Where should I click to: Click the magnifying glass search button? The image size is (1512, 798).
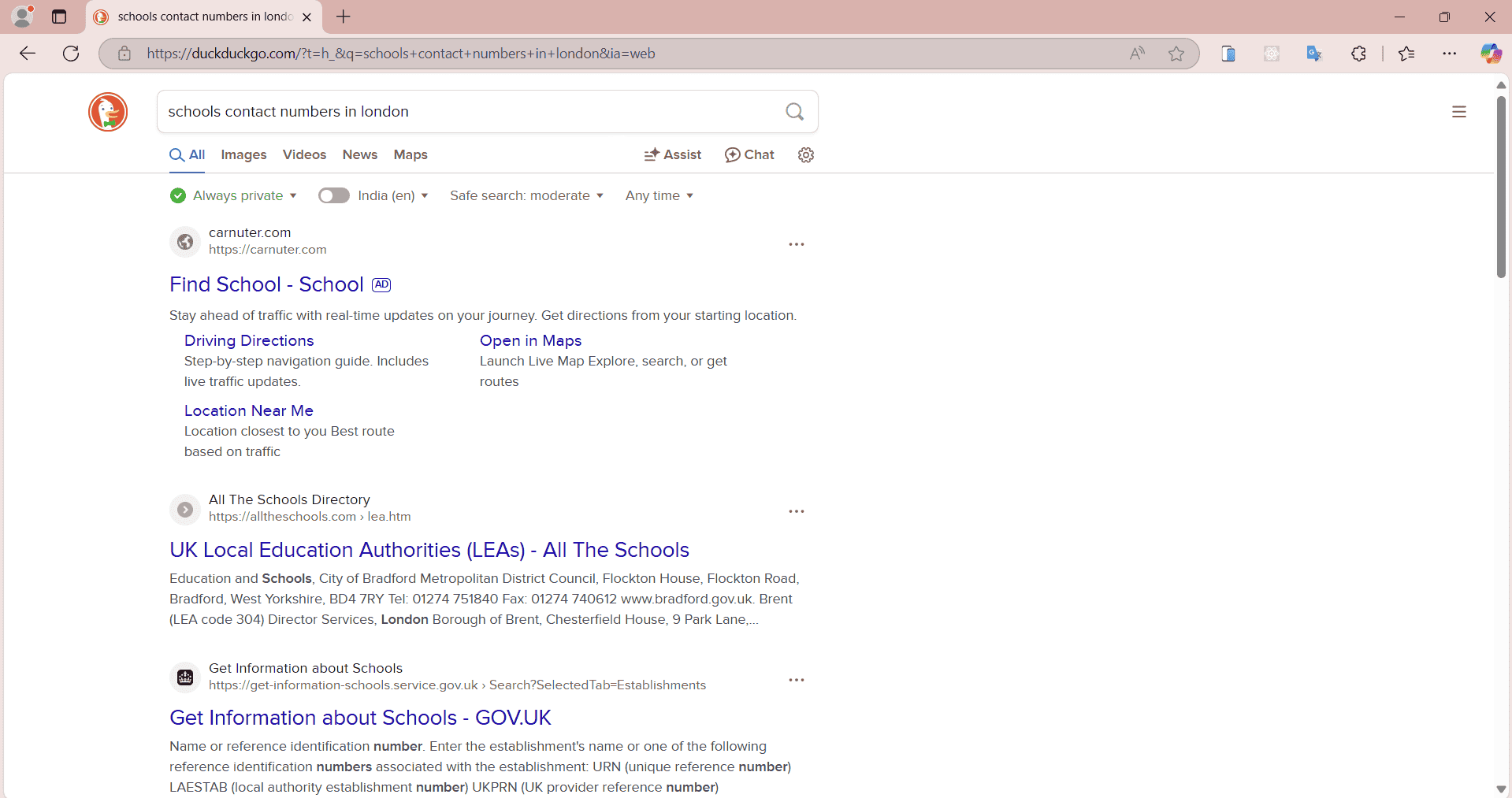pyautogui.click(x=794, y=112)
